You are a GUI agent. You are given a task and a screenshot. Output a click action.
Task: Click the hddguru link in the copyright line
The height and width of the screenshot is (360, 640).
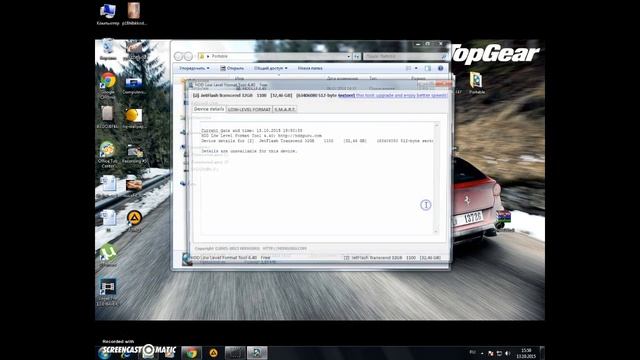tap(285, 248)
